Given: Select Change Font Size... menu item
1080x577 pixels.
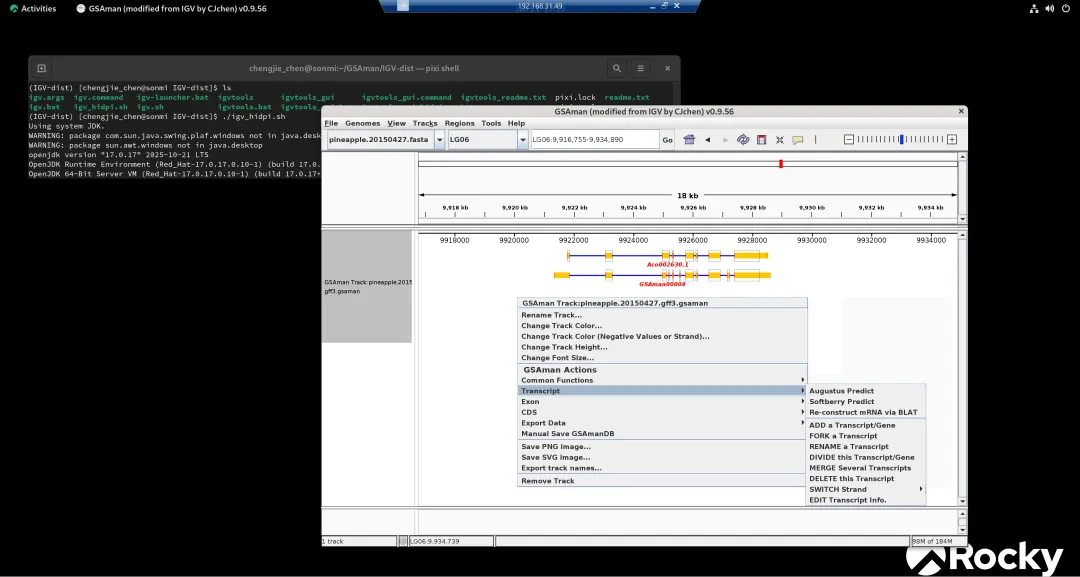Looking at the screenshot, I should click(x=662, y=358).
